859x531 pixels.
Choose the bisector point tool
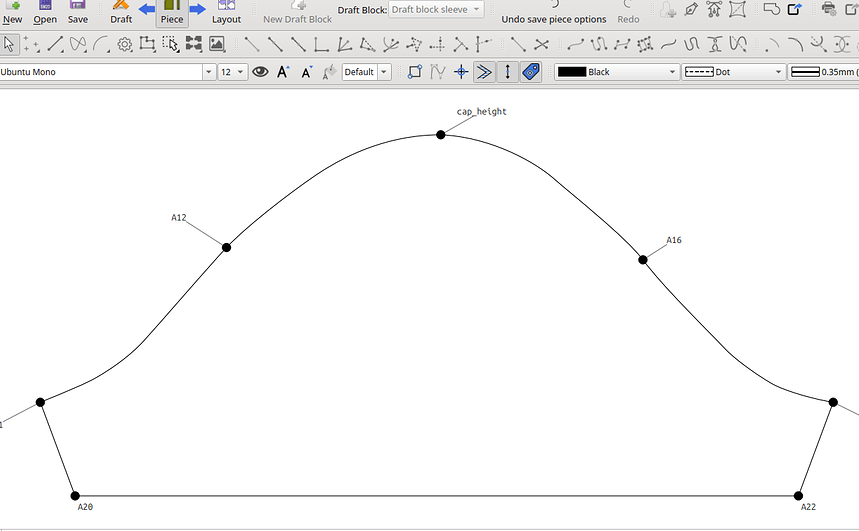(345, 44)
